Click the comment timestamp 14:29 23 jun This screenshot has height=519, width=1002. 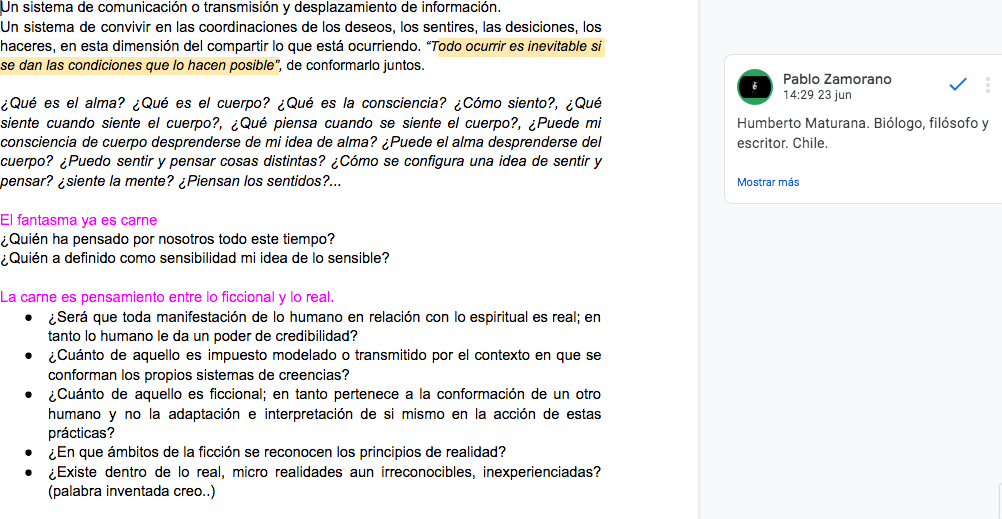tap(817, 96)
